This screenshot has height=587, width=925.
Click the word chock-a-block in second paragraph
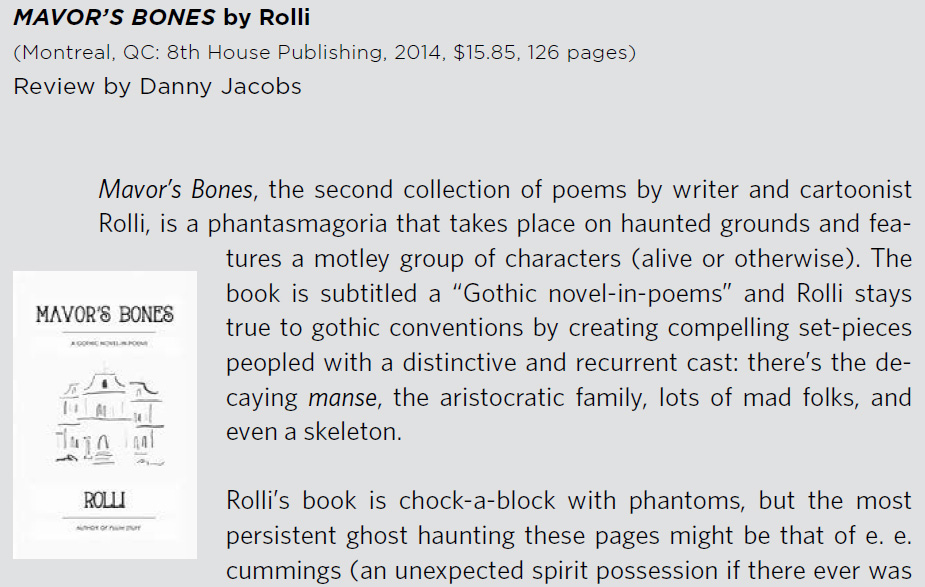point(477,501)
